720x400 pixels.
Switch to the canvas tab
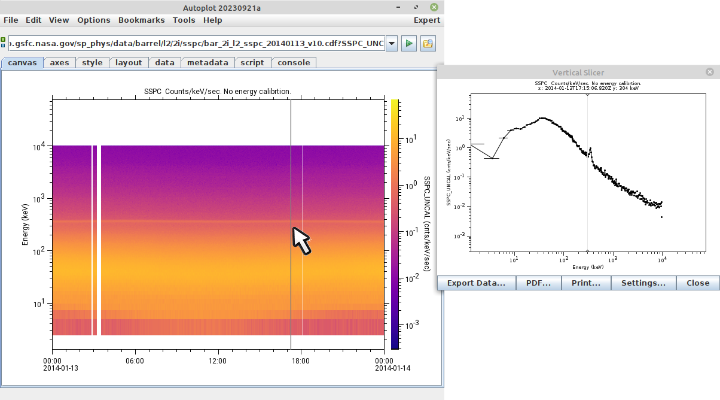click(22, 62)
